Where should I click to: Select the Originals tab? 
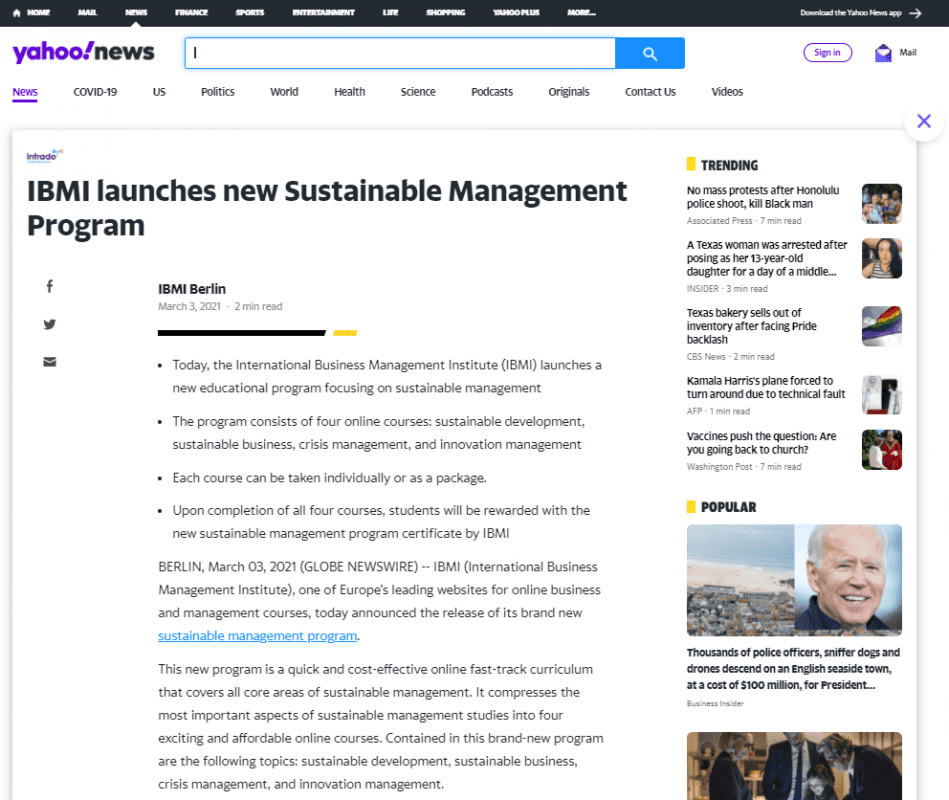(x=569, y=92)
